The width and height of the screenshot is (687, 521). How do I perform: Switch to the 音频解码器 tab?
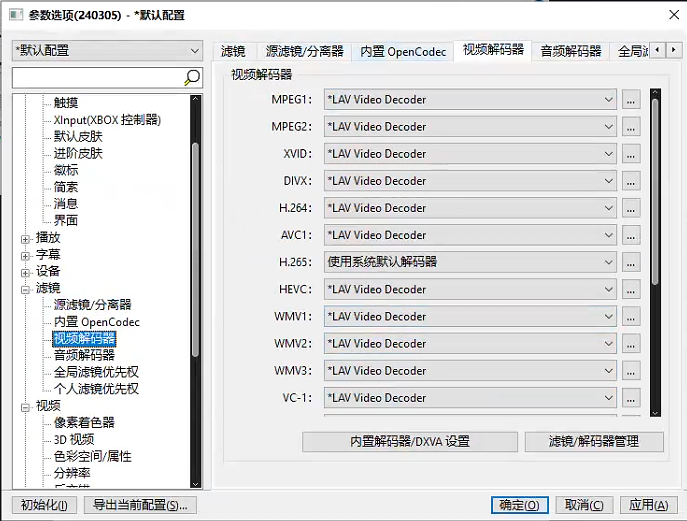pos(571,51)
